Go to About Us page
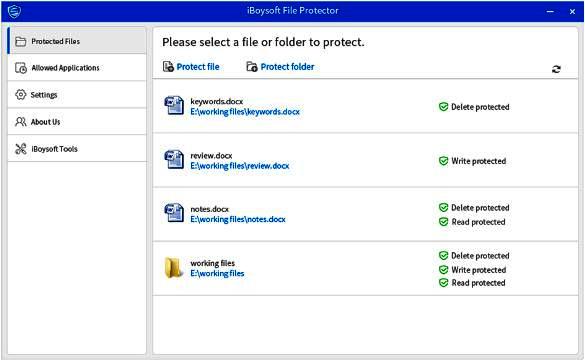This screenshot has height=361, width=585. 77,122
